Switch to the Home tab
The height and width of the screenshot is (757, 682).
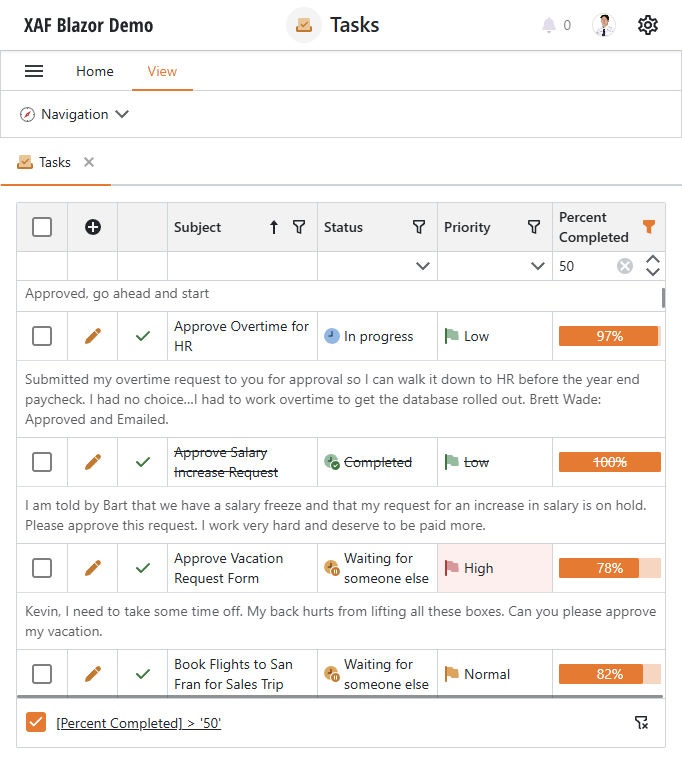point(95,71)
